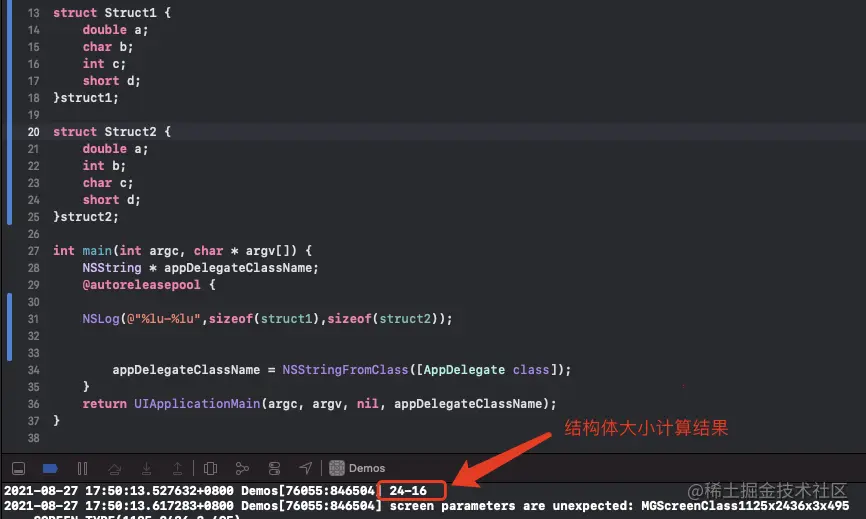Deactivate breakpoints with the blue breakpoint icon
Viewport: 866px width, 519px height.
50,469
